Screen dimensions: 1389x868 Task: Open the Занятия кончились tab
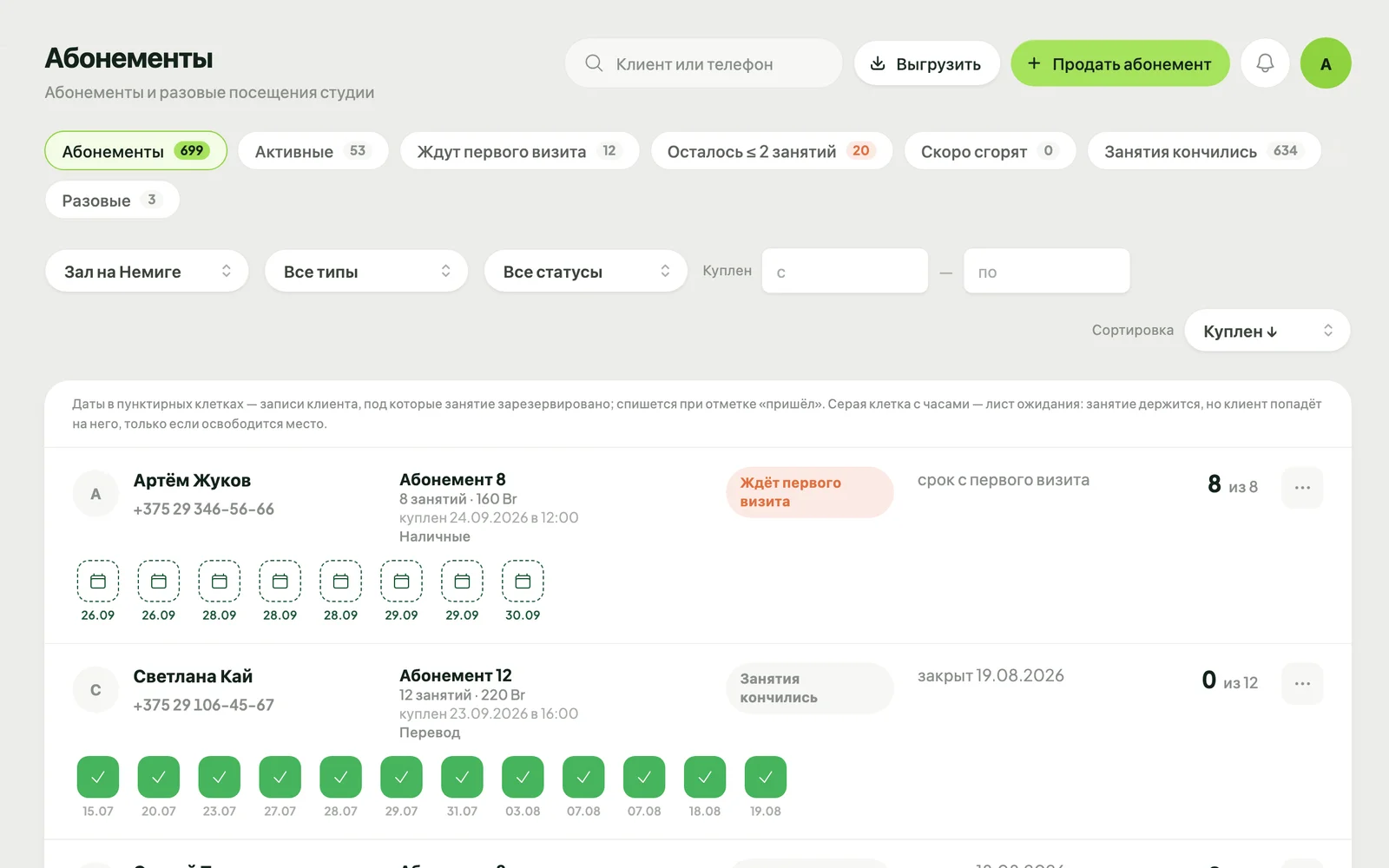[x=1204, y=151]
